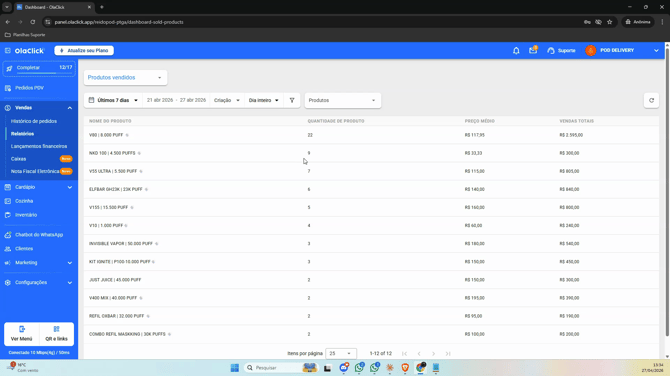Reload the browser page
This screenshot has width=670, height=376.
point(32,22)
